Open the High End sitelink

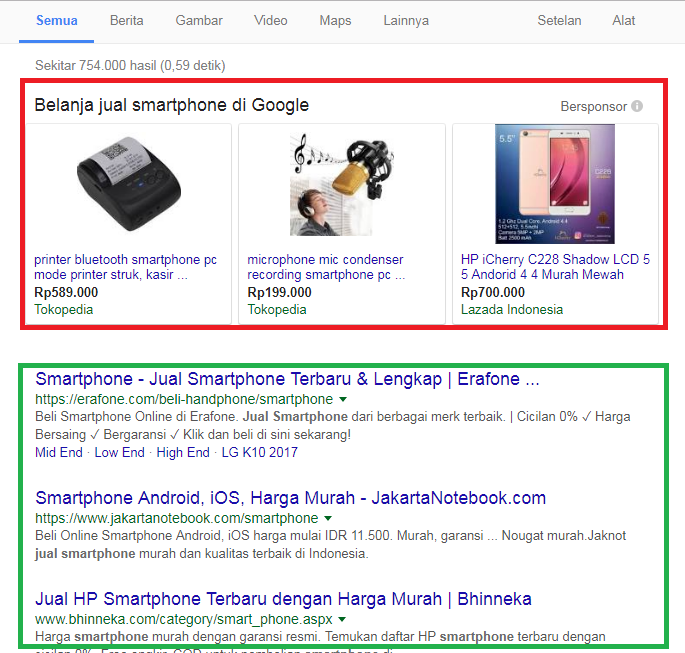(183, 452)
